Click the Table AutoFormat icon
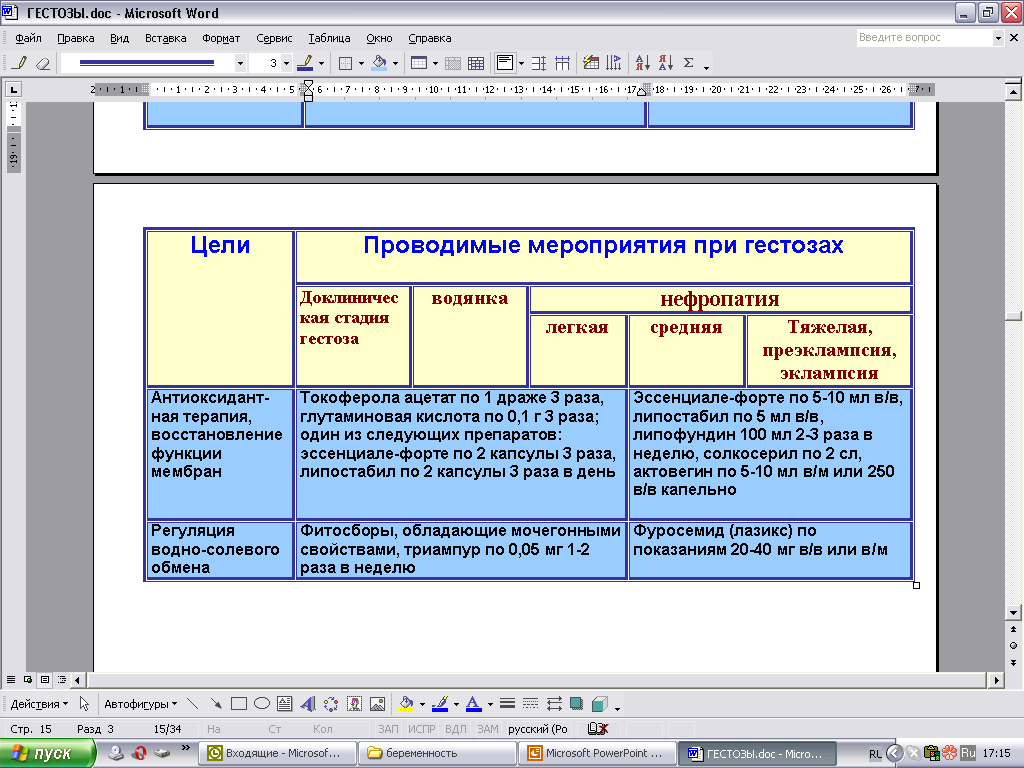The width and height of the screenshot is (1024, 768). pyautogui.click(x=591, y=63)
